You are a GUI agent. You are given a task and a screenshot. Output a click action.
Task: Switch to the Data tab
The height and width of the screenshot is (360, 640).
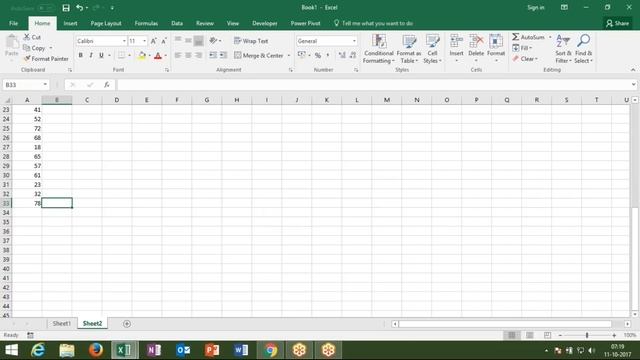pyautogui.click(x=177, y=23)
